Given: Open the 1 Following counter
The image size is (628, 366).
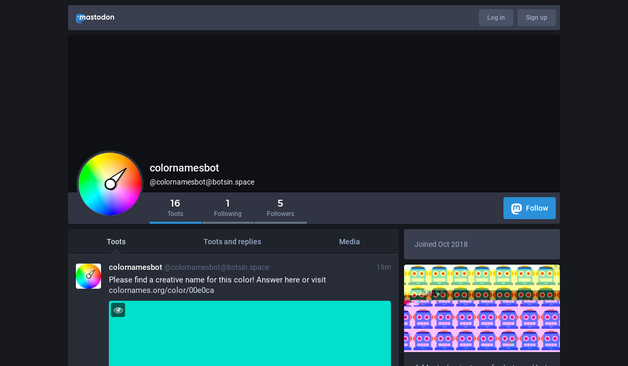Looking at the screenshot, I should click(x=228, y=208).
